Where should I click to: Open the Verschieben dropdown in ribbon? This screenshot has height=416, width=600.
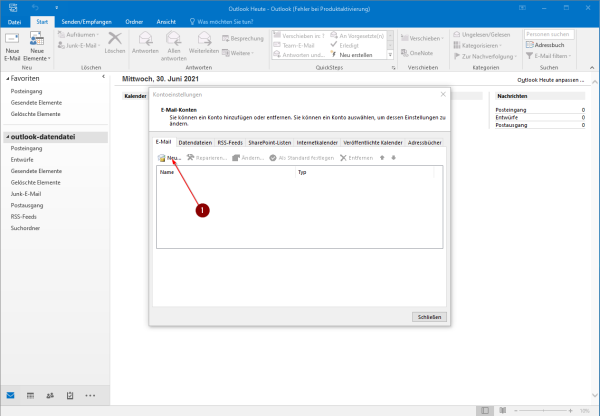pos(422,38)
